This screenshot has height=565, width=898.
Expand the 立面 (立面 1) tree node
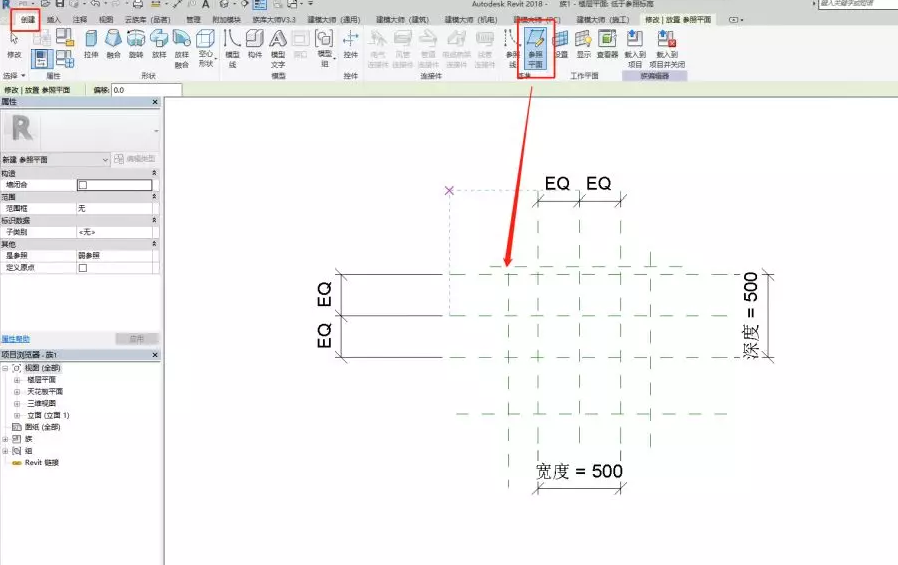coord(17,416)
